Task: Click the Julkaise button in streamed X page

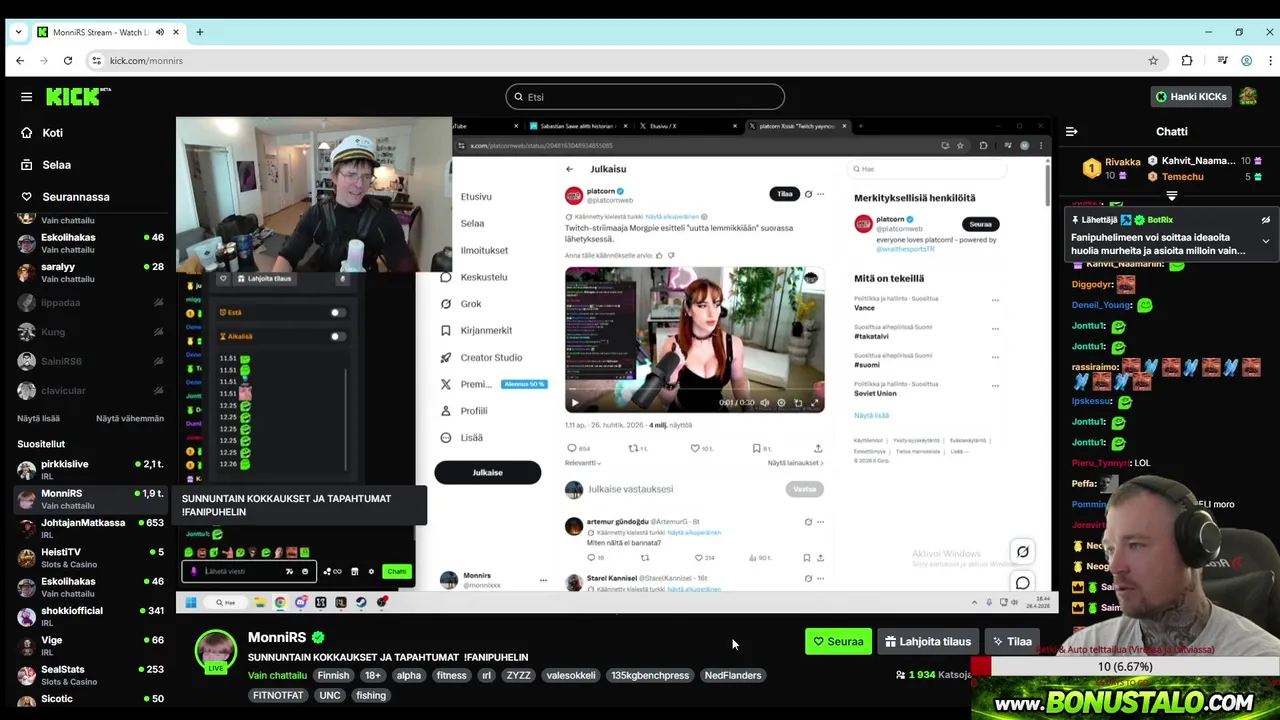Action: coord(487,472)
